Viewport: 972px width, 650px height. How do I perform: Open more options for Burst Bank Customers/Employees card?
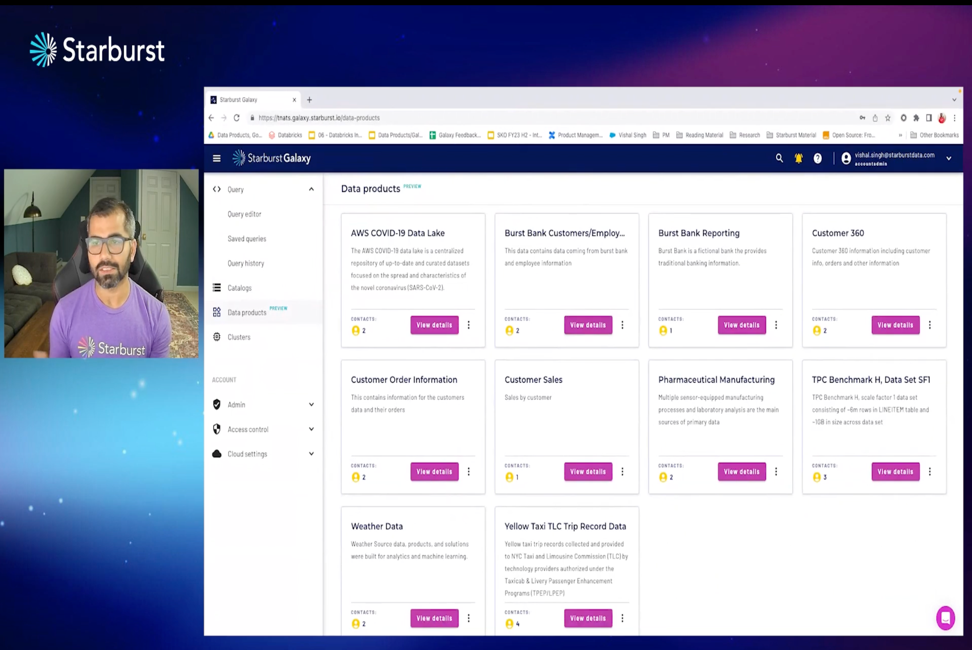pos(622,325)
